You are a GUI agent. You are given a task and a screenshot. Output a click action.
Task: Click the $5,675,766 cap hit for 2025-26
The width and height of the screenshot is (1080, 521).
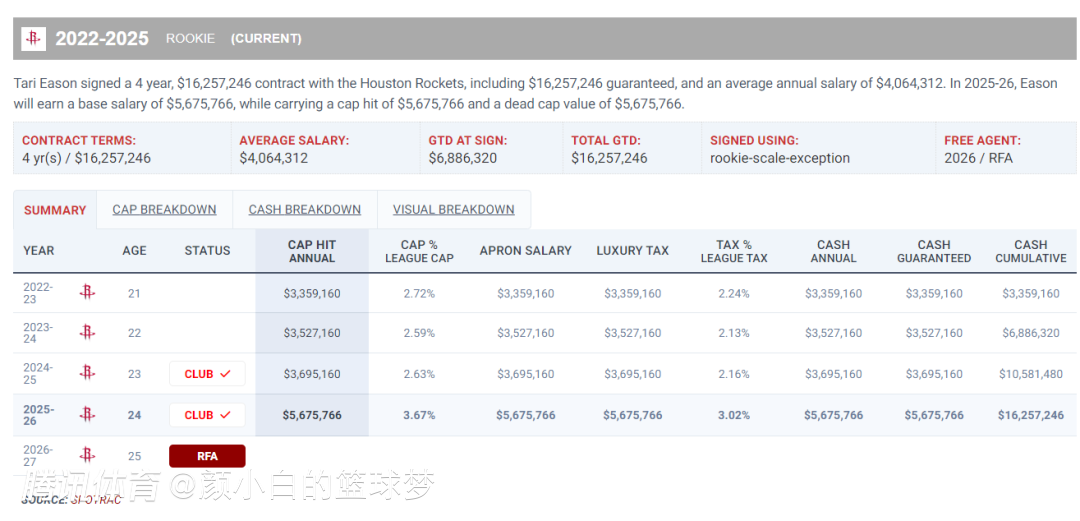[312, 415]
